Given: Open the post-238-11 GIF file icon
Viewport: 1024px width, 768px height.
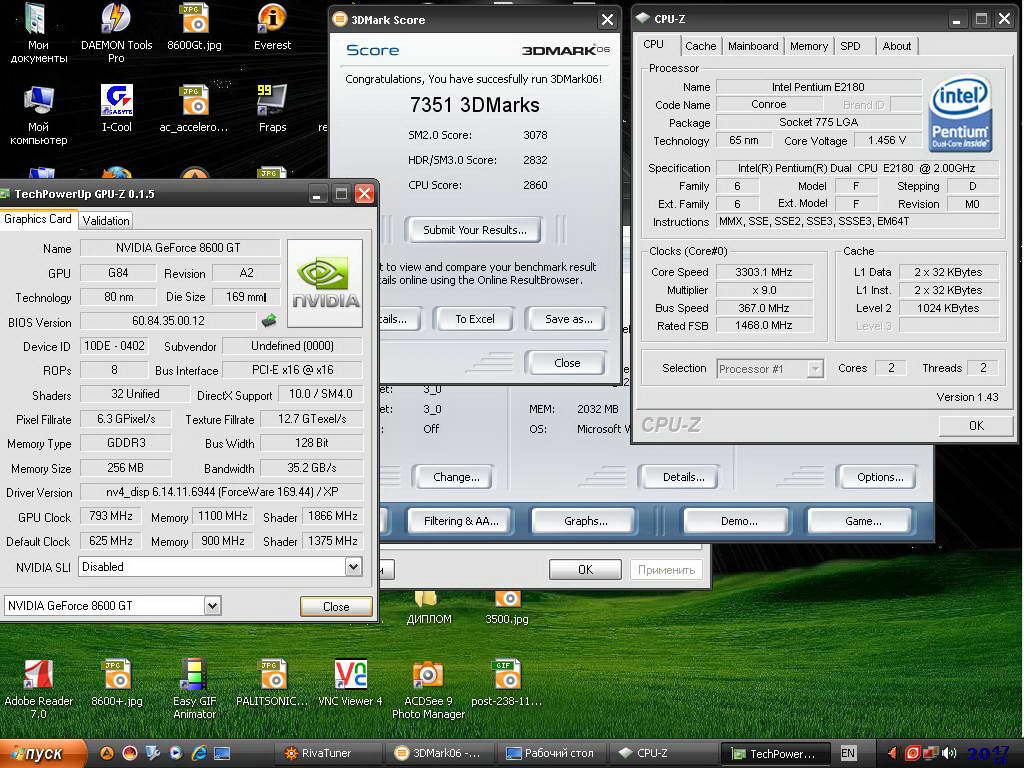Looking at the screenshot, I should pyautogui.click(x=506, y=682).
